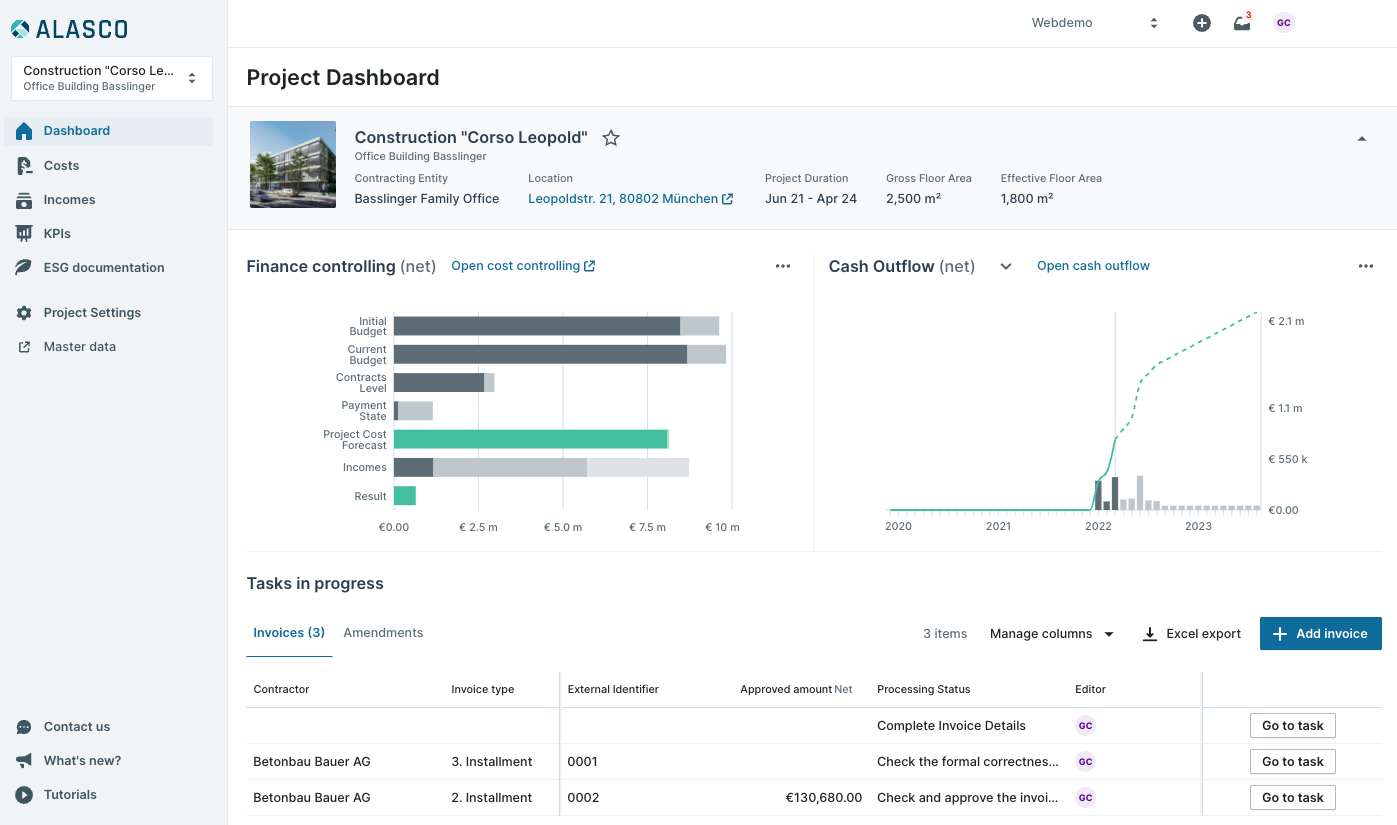Image resolution: width=1397 pixels, height=825 pixels.
Task: Open Finance controlling three-dot options menu
Action: pyautogui.click(x=783, y=266)
